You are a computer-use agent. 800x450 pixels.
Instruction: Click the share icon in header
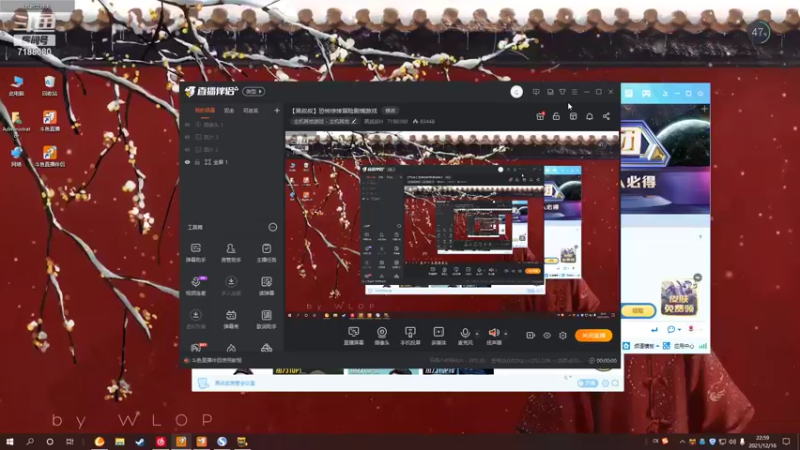click(x=606, y=116)
